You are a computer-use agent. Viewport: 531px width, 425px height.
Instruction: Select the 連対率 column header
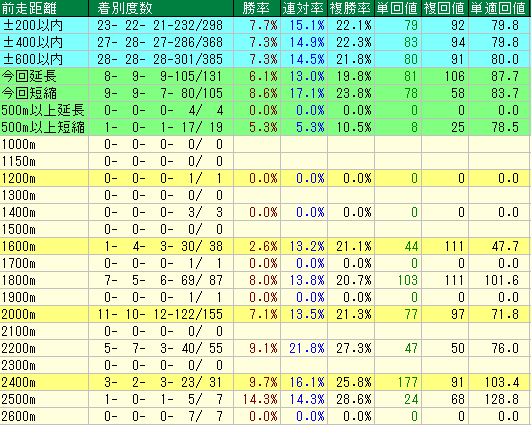coord(304,8)
